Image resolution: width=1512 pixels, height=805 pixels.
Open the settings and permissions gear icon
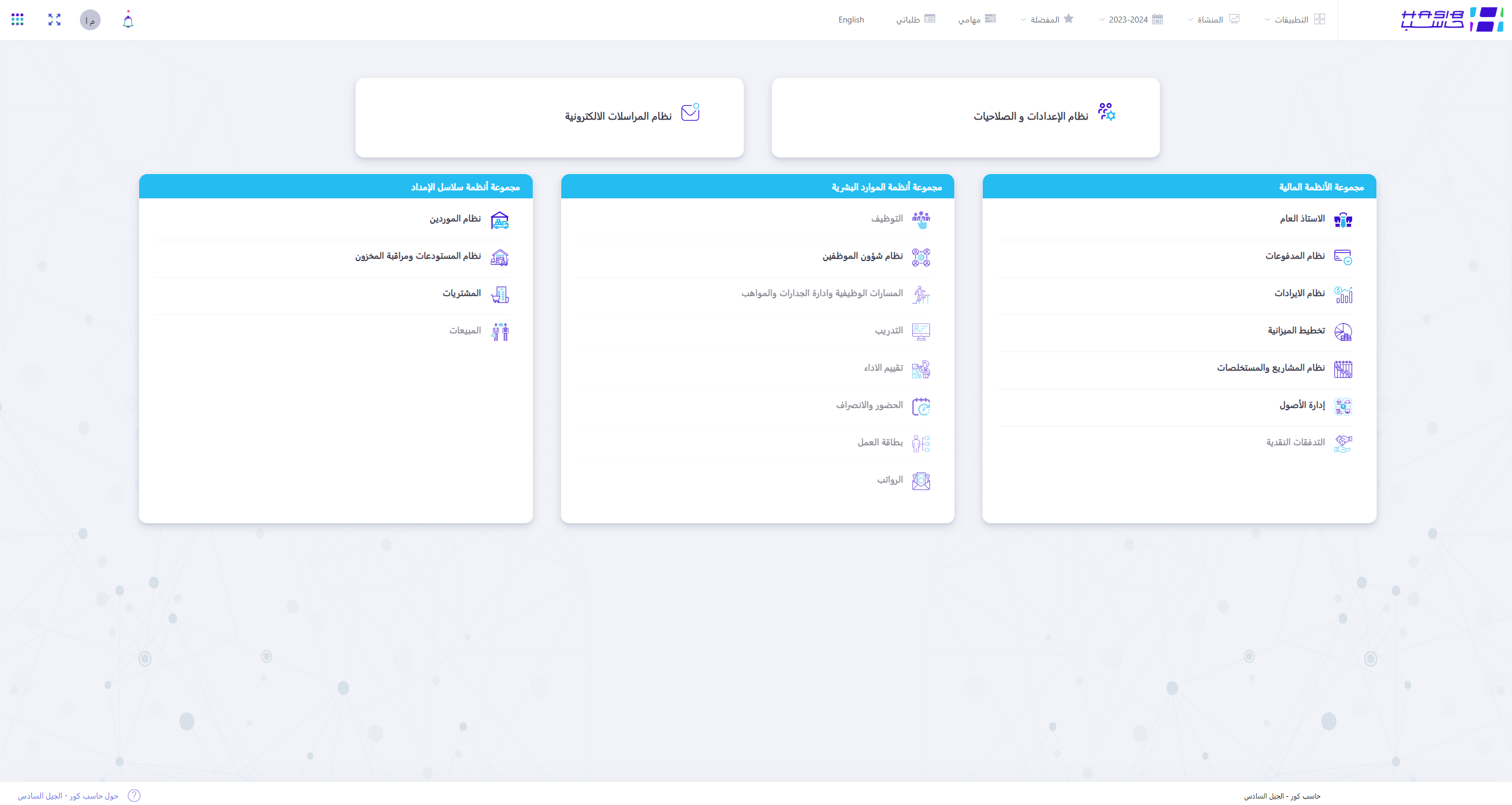(x=1106, y=112)
